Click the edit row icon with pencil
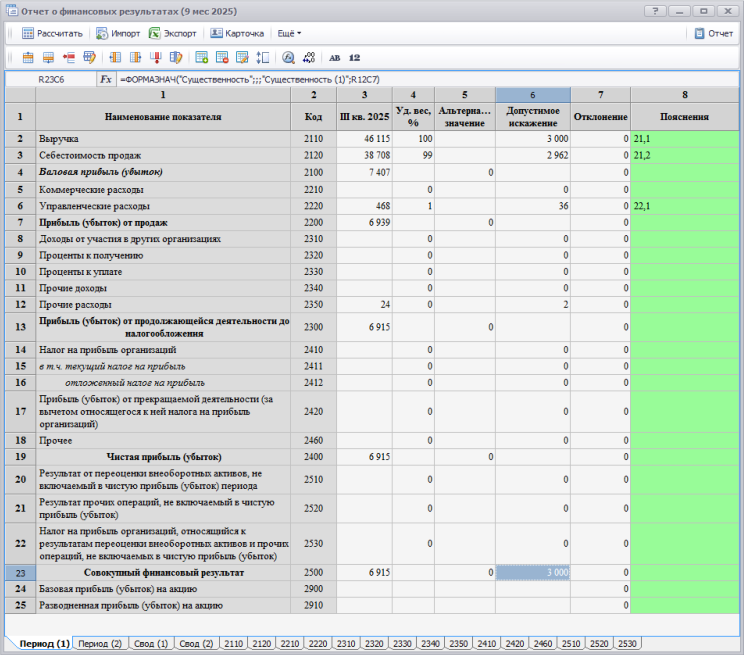This screenshot has height=655, width=744. point(90,58)
